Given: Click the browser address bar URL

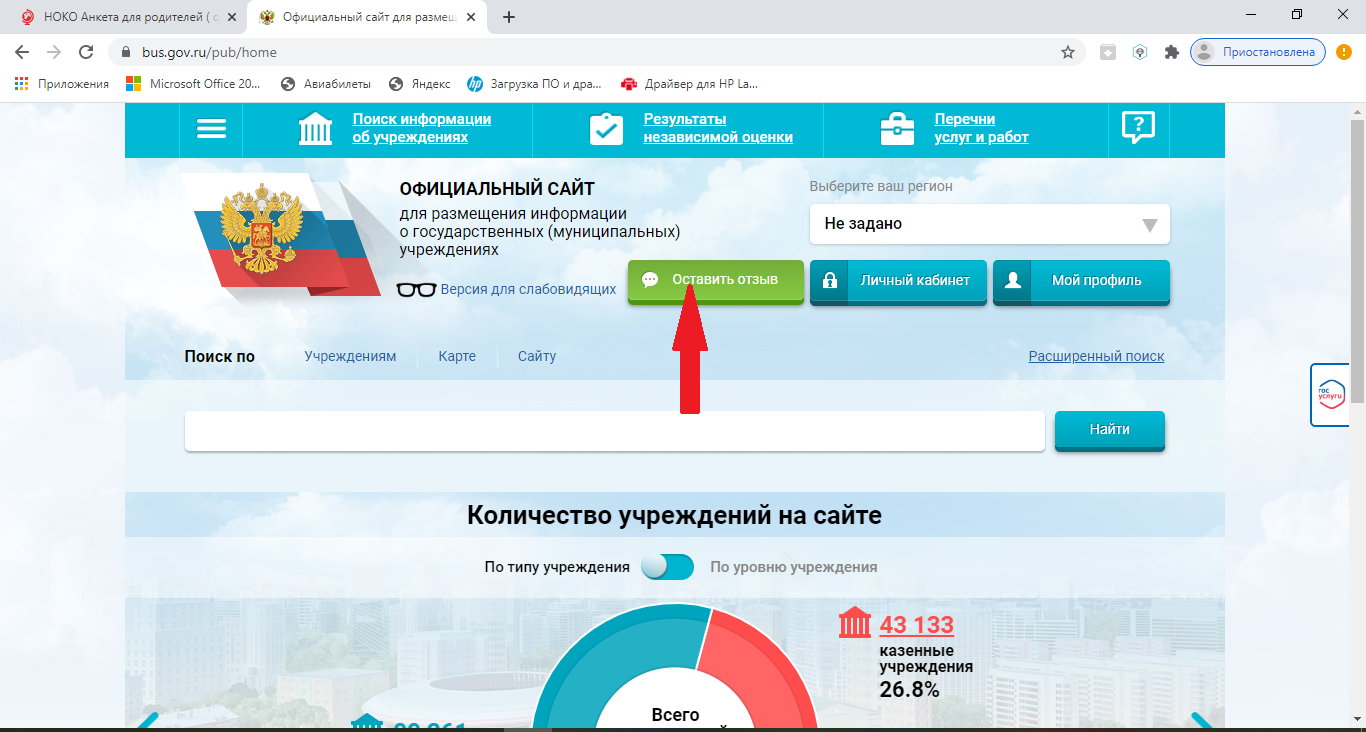Looking at the screenshot, I should click(209, 52).
